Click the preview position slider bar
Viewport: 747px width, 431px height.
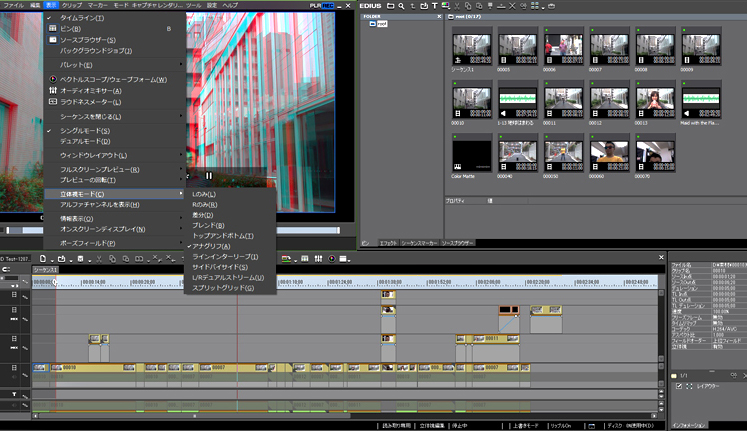[x=173, y=231]
